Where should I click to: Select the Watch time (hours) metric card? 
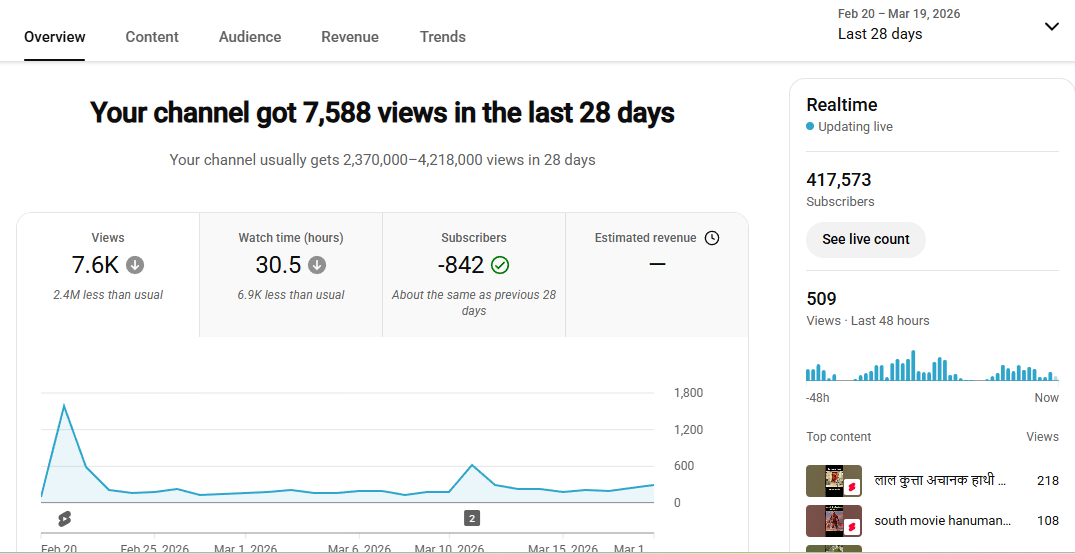click(x=291, y=274)
